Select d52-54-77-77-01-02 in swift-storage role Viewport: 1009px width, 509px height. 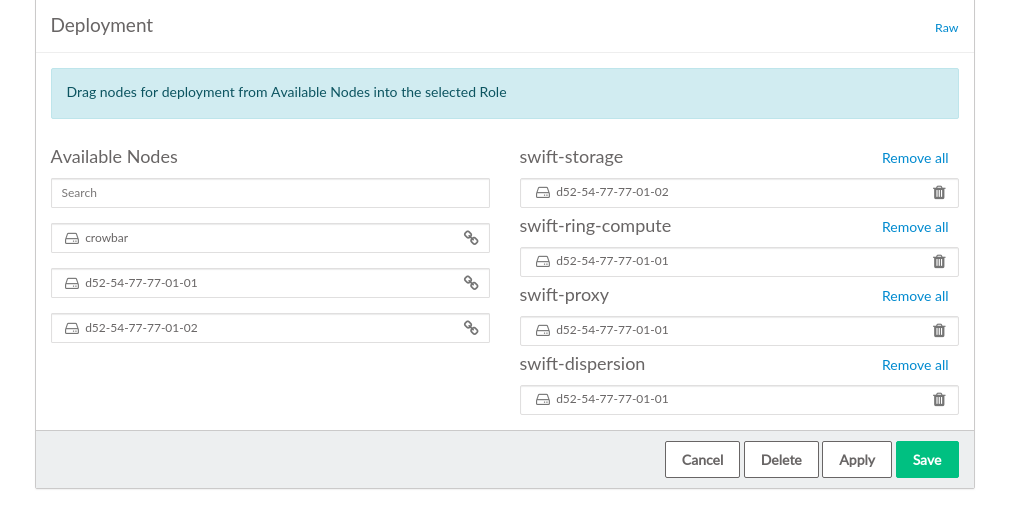pyautogui.click(x=612, y=193)
